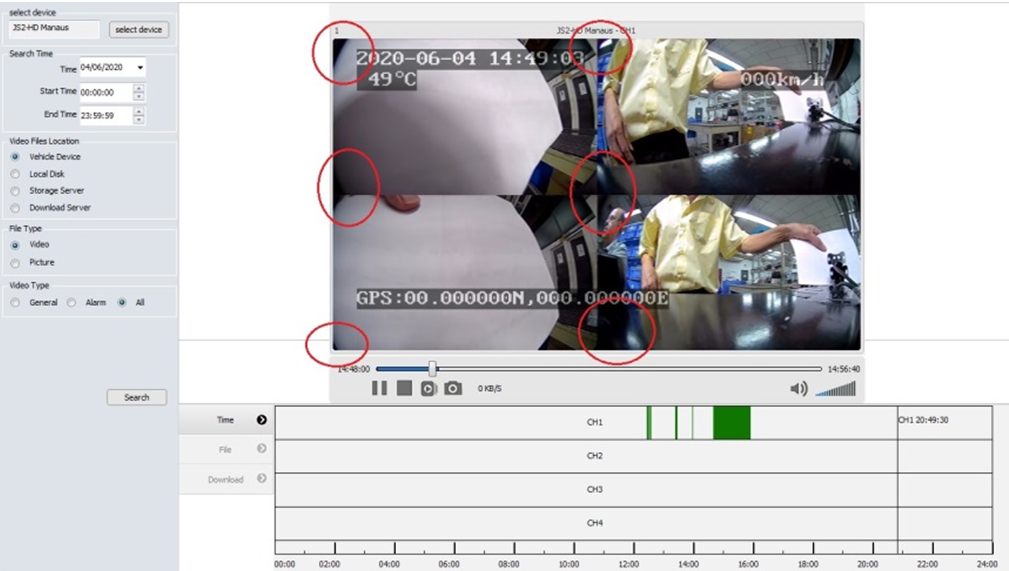This screenshot has width=1009, height=571.
Task: Select Download Server location
Action: (x=15, y=208)
